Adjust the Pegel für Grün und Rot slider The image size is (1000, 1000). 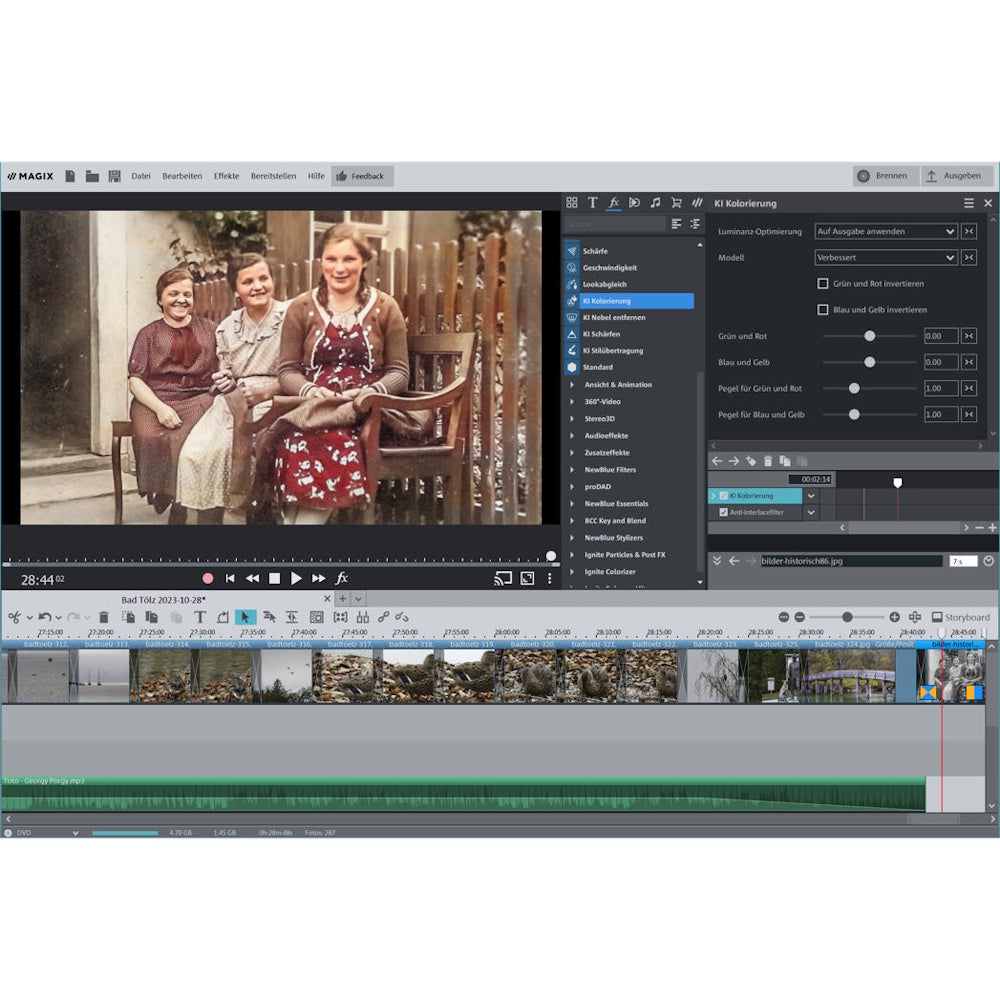click(853, 388)
